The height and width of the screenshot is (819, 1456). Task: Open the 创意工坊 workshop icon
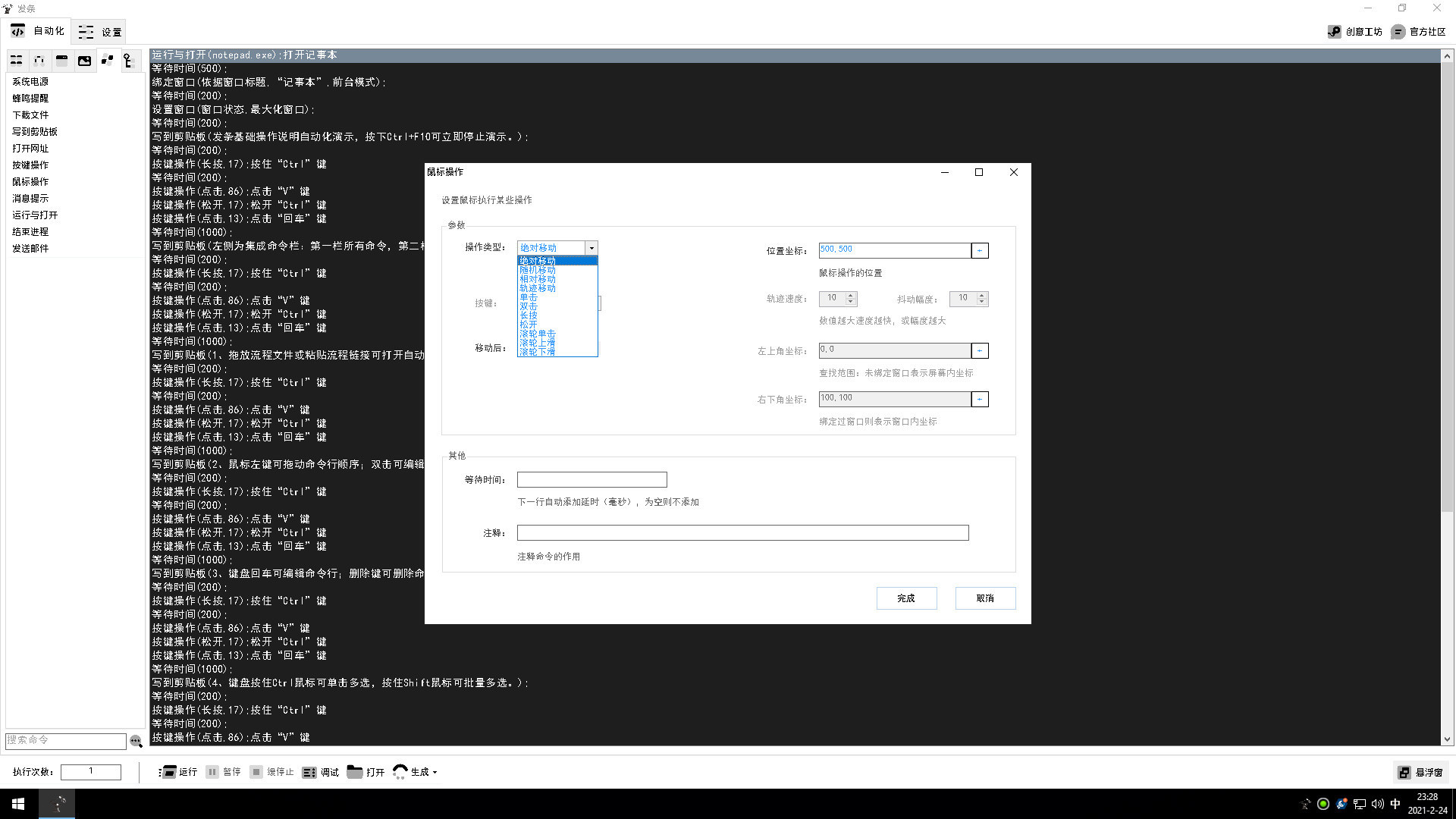click(x=1335, y=32)
